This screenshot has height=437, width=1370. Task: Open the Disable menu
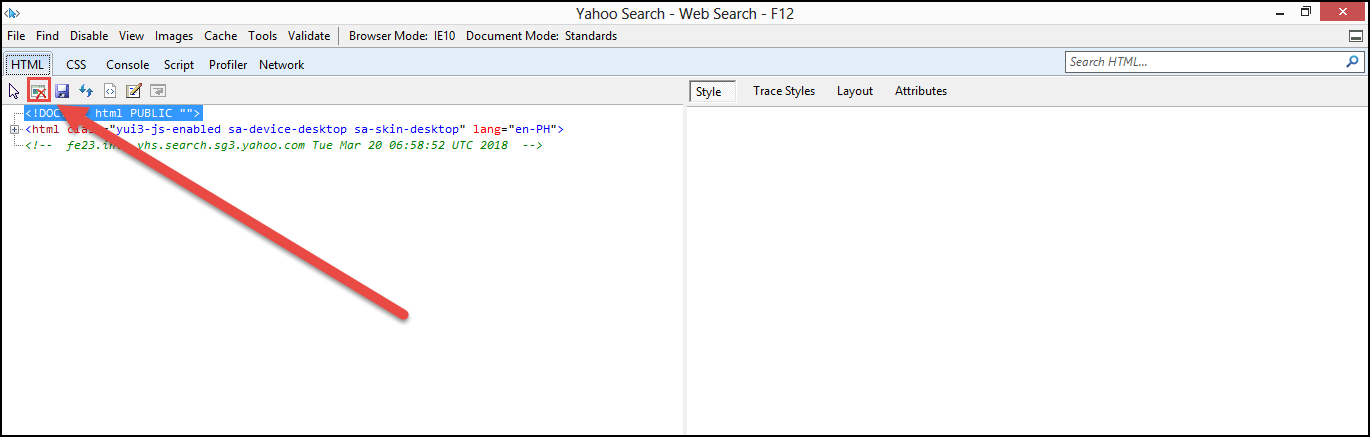[88, 36]
